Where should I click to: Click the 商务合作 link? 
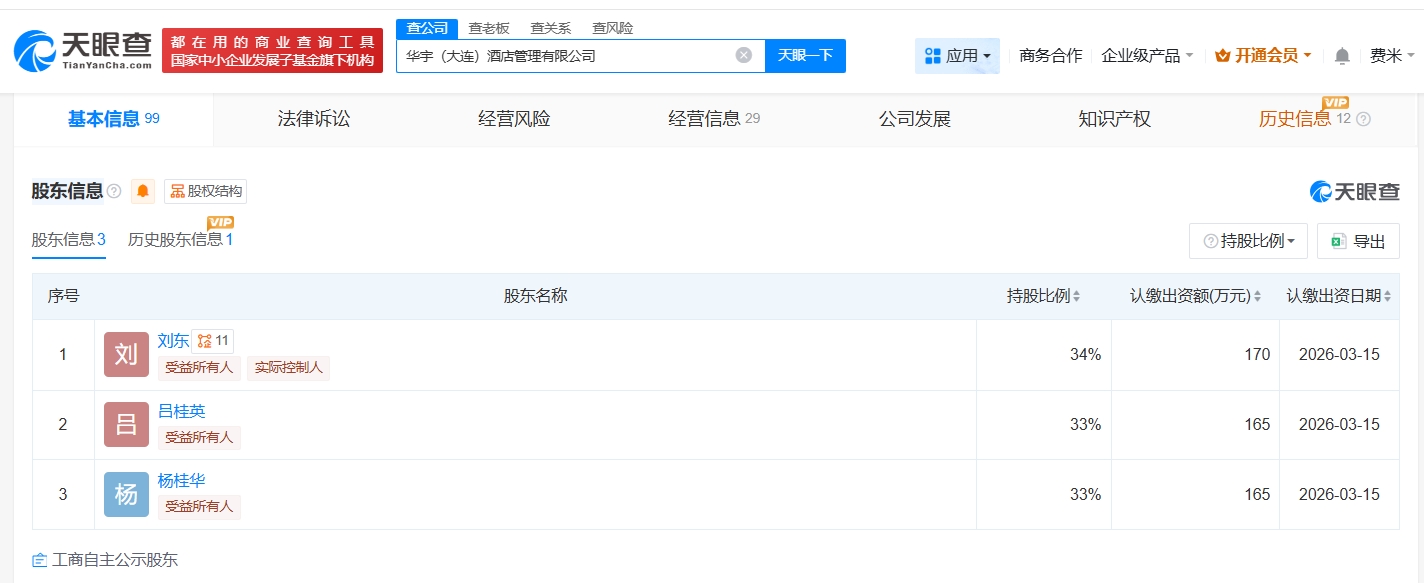pyautogui.click(x=1050, y=56)
